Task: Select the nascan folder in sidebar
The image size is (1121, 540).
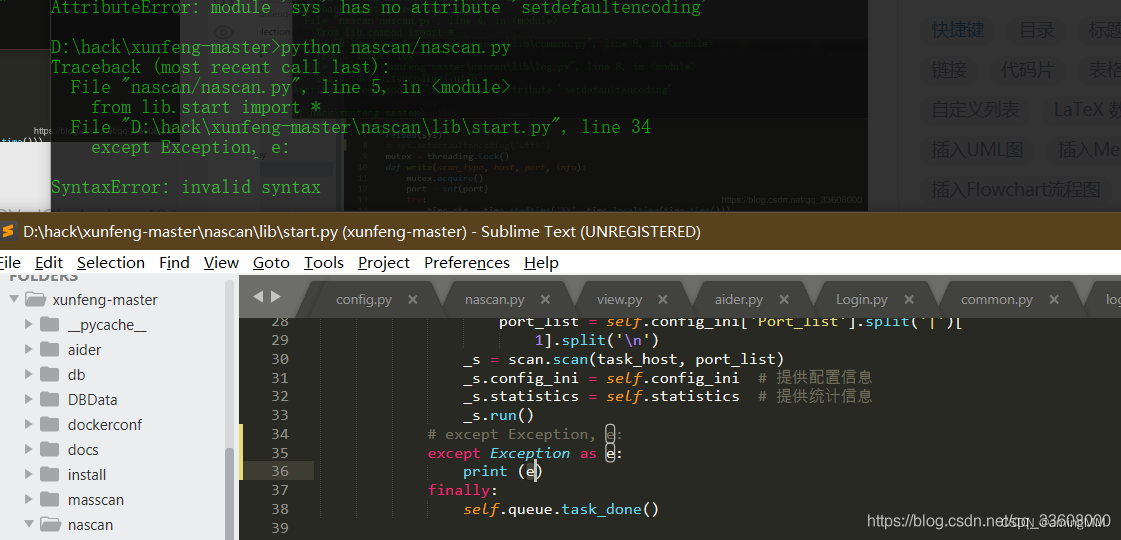Action: (x=90, y=525)
